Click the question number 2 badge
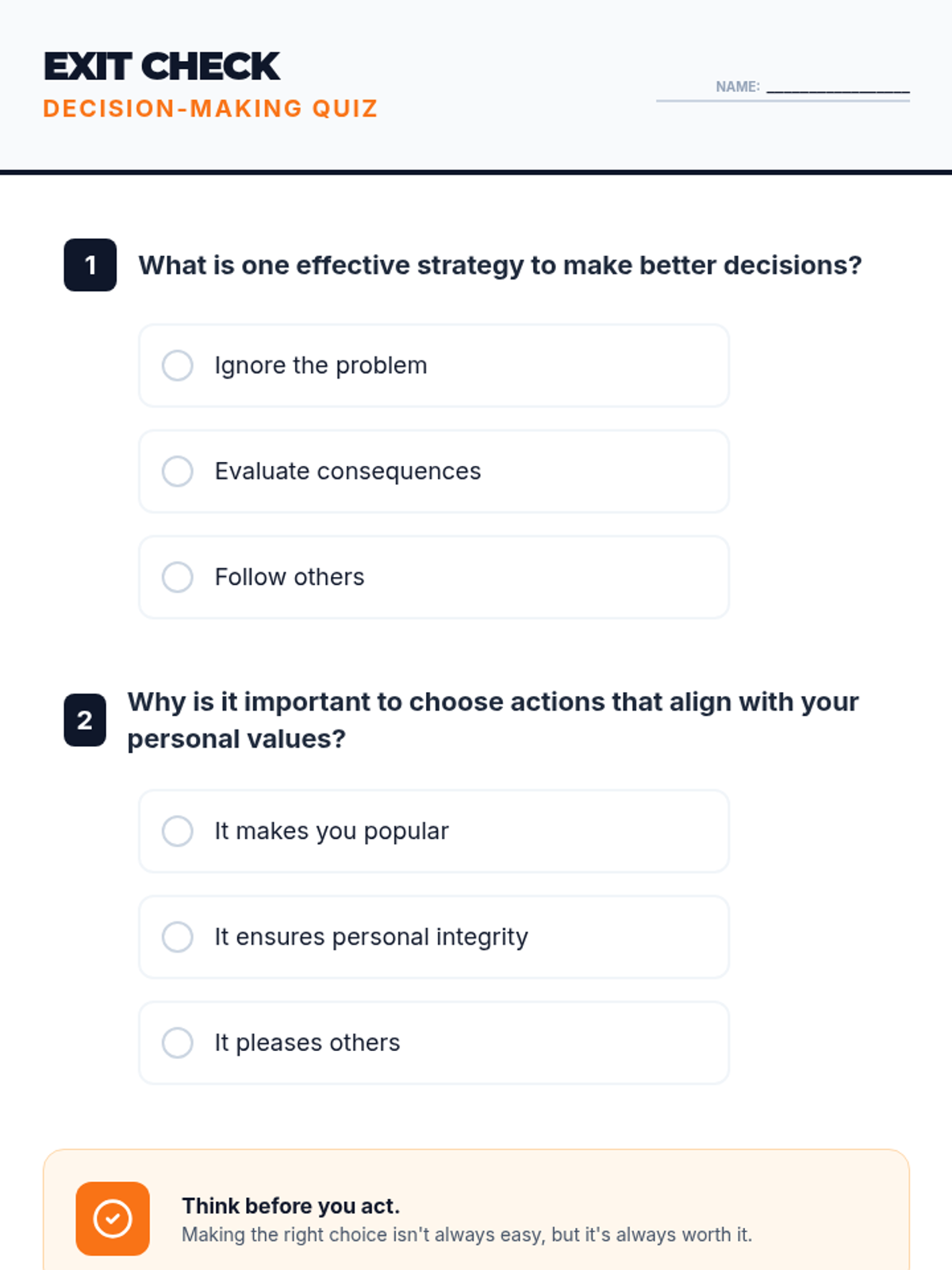952x1270 pixels. 85,720
